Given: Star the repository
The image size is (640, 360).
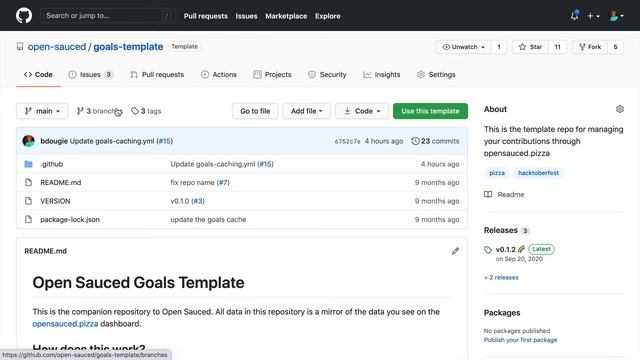Looking at the screenshot, I should click(x=531, y=47).
